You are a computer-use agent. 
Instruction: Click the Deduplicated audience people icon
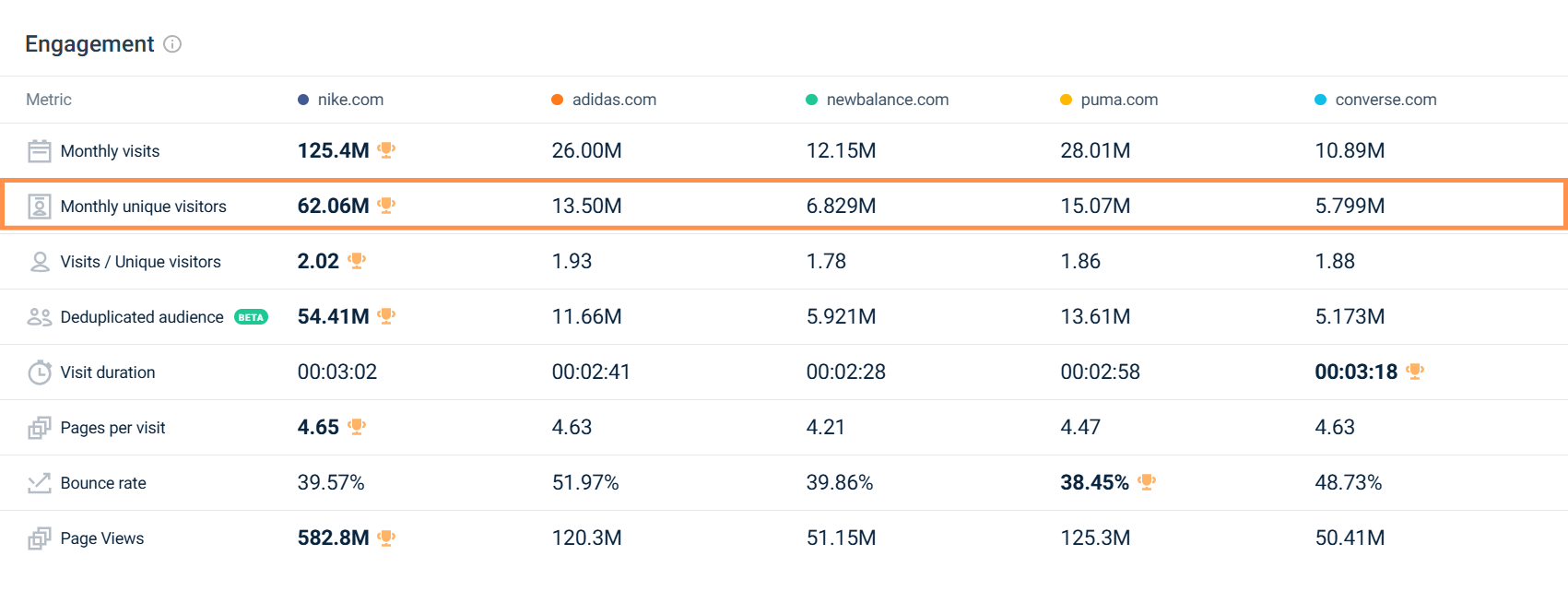[40, 317]
